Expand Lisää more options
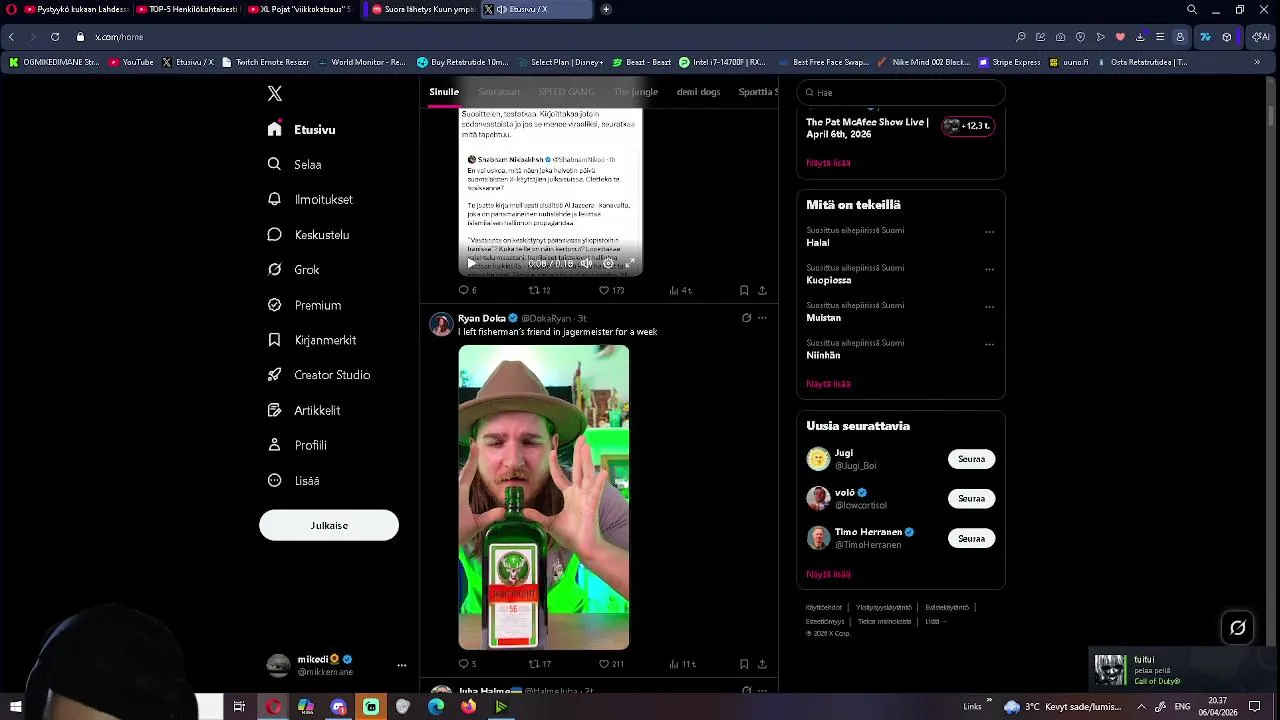 [x=293, y=481]
